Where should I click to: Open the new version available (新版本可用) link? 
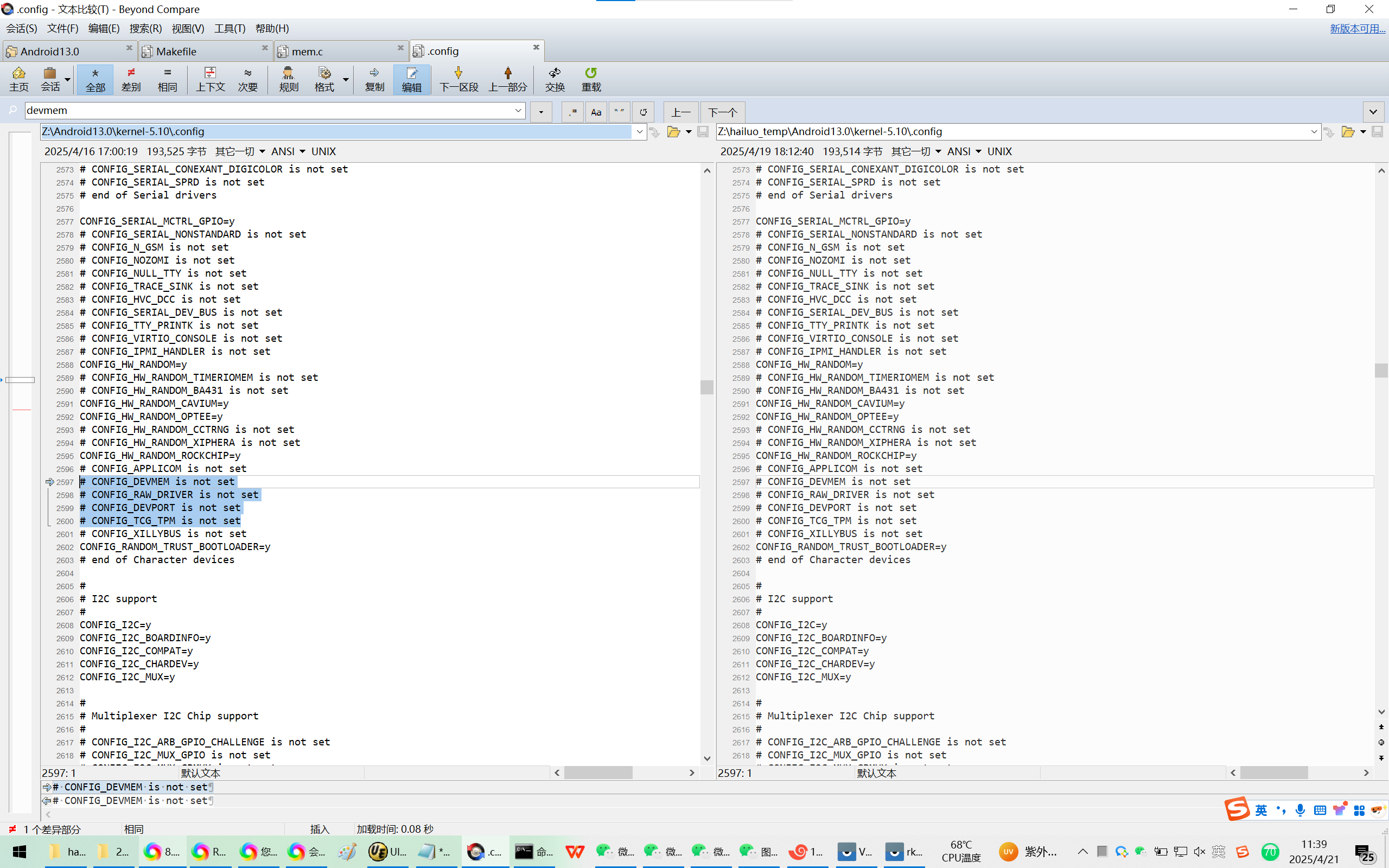tap(1357, 28)
